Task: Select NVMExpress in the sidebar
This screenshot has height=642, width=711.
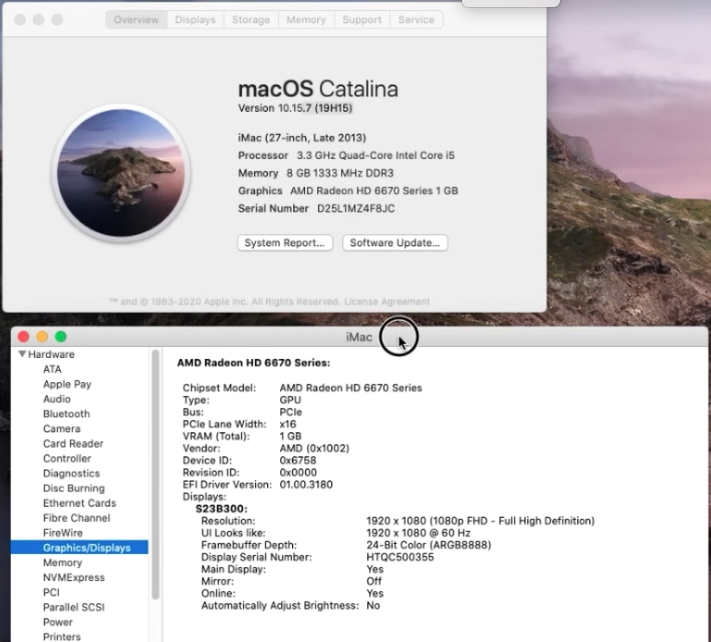Action: point(74,578)
